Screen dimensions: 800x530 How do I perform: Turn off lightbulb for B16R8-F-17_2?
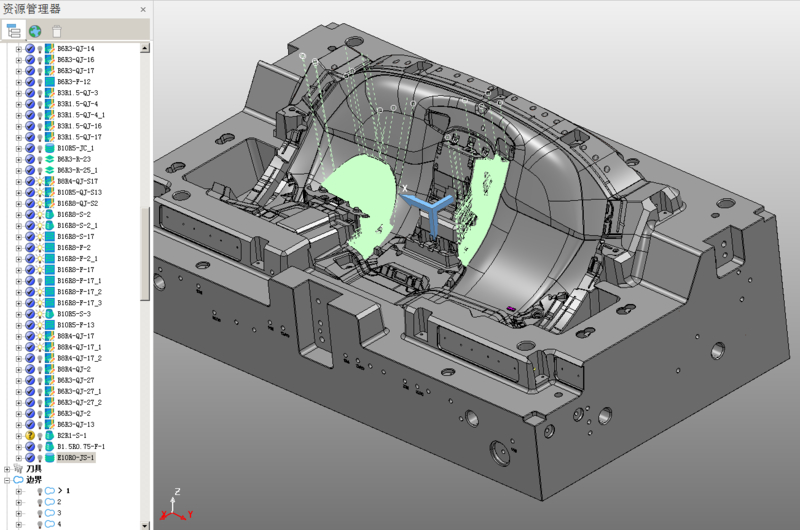point(40,292)
